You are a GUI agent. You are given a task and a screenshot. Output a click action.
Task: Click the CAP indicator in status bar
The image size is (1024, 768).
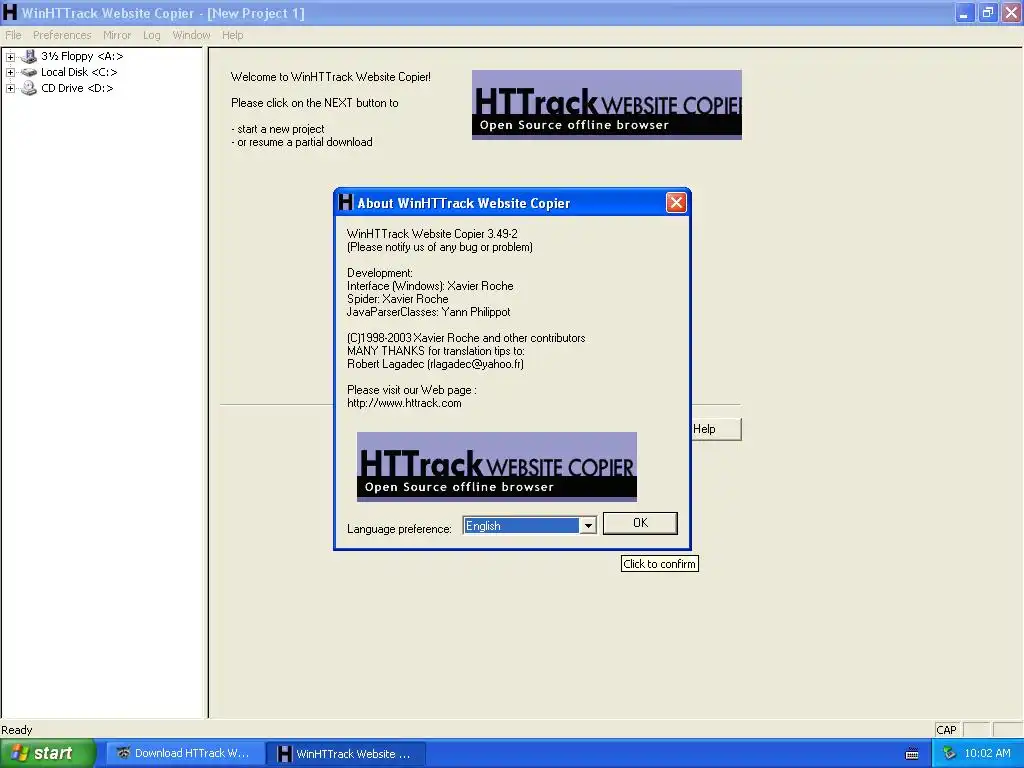tap(946, 730)
